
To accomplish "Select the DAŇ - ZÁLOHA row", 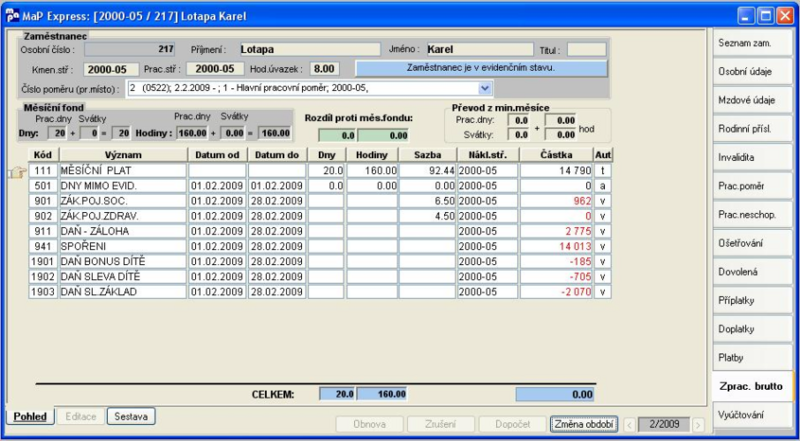I will [x=320, y=232].
